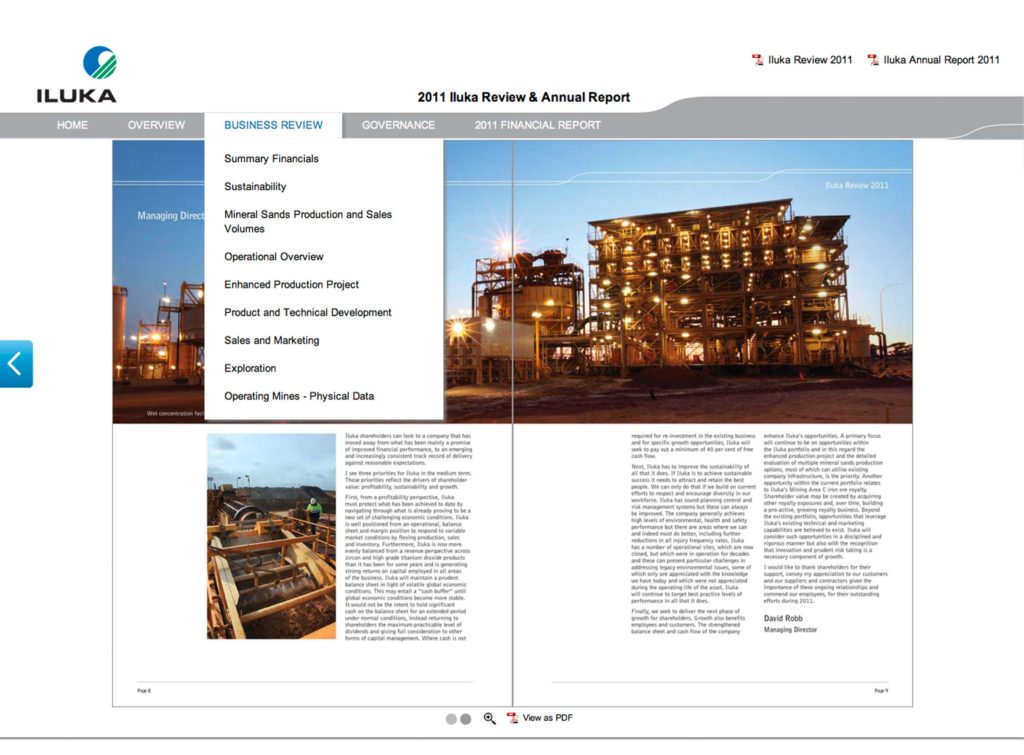Select Sales and Marketing menu item
Viewport: 1024px width, 755px height.
click(272, 340)
